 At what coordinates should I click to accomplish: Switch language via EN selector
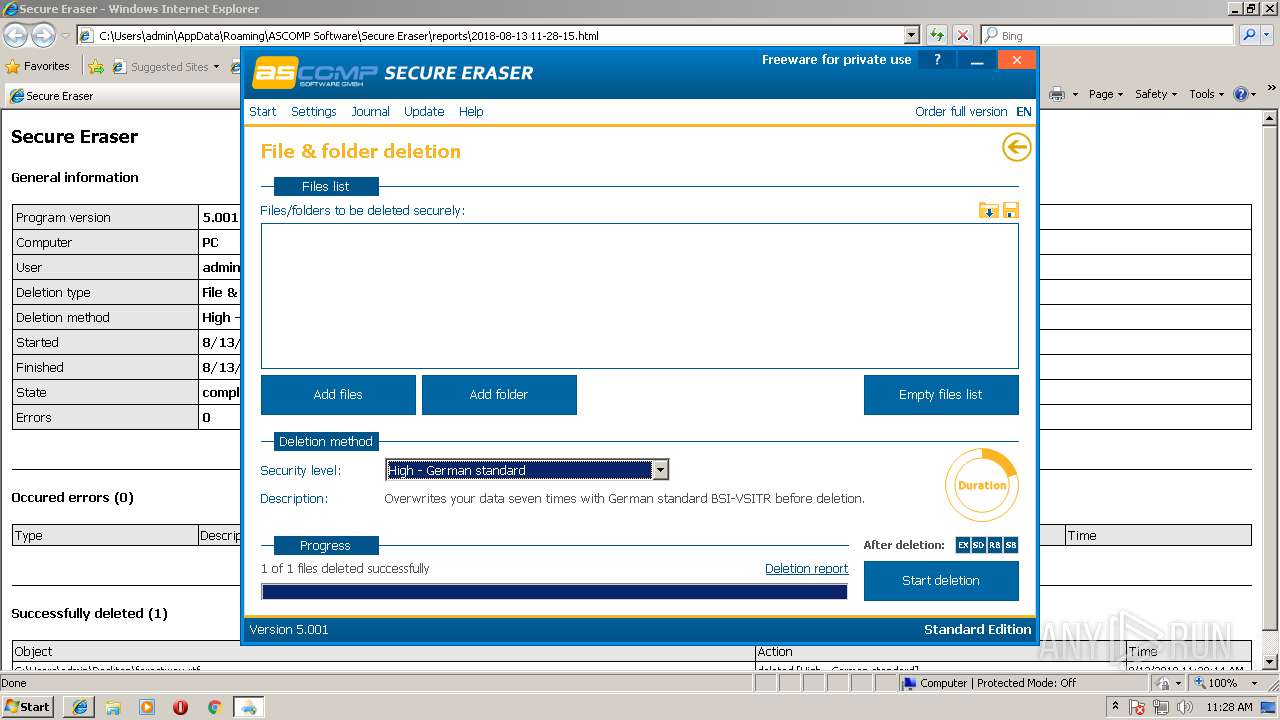(x=1024, y=111)
